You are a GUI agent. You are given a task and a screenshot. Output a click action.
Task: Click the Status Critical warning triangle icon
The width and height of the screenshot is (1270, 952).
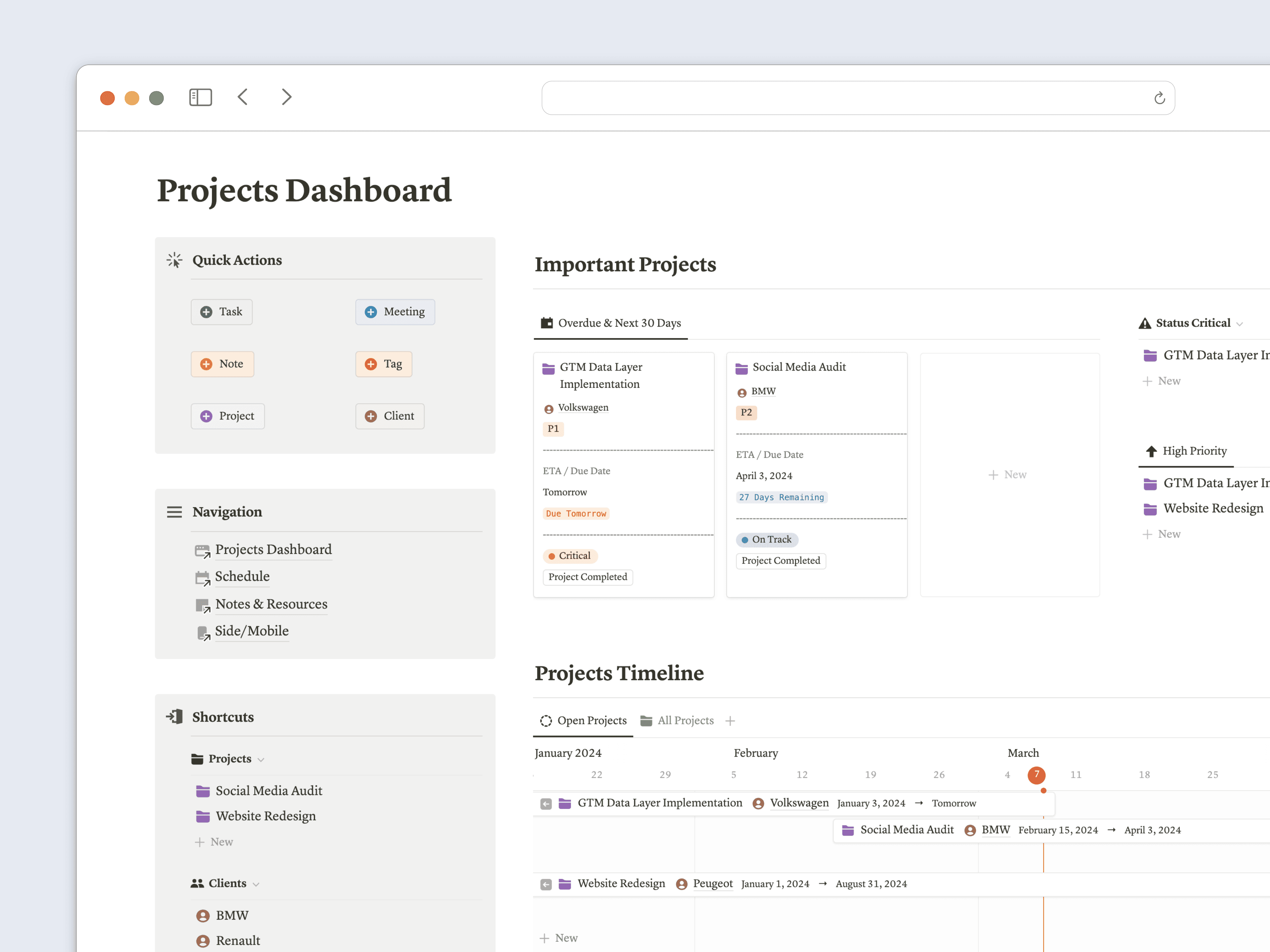1144,323
